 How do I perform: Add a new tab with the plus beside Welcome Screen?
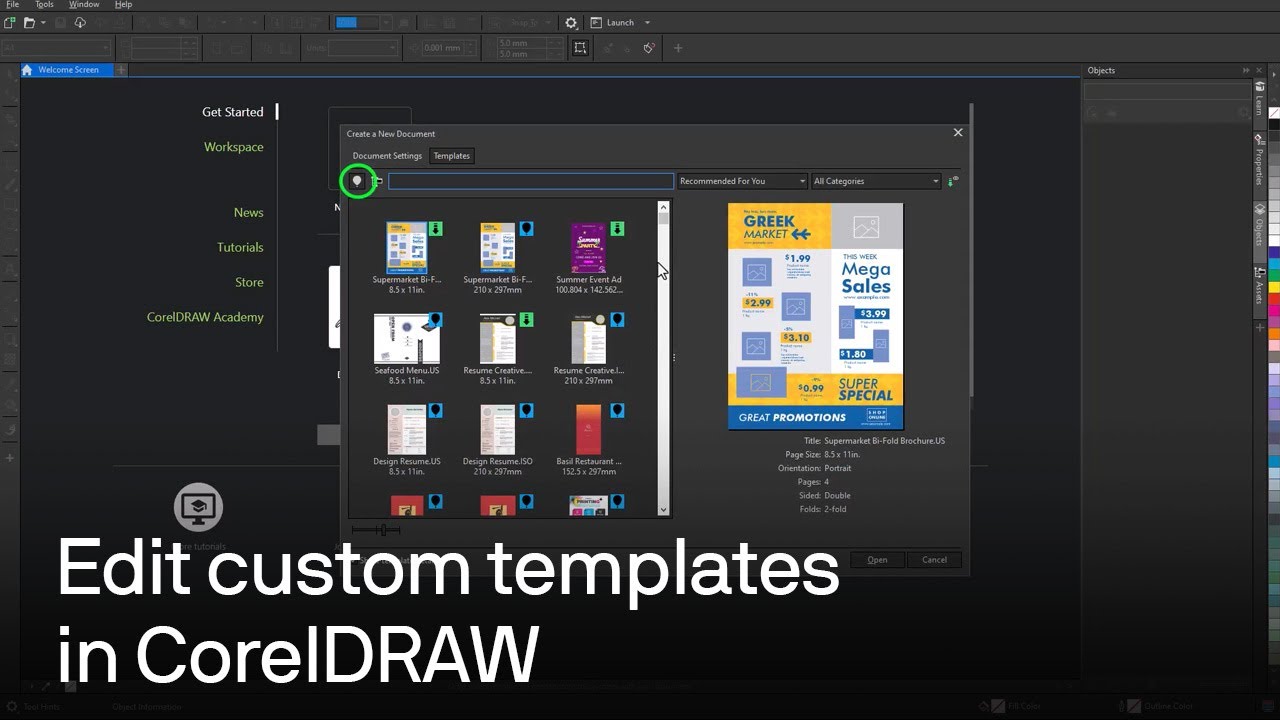coord(121,70)
